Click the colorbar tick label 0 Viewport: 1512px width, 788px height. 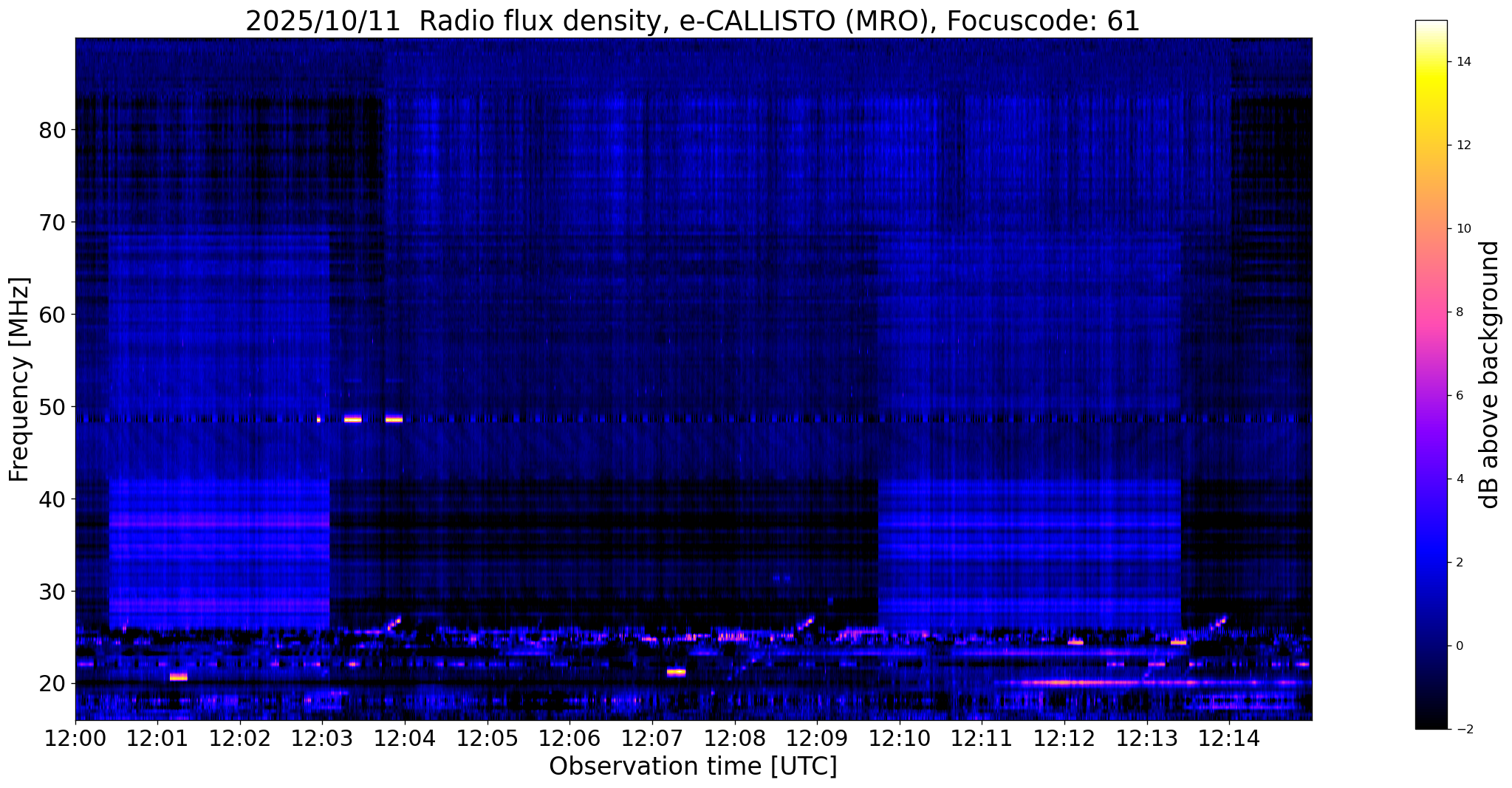point(1459,646)
